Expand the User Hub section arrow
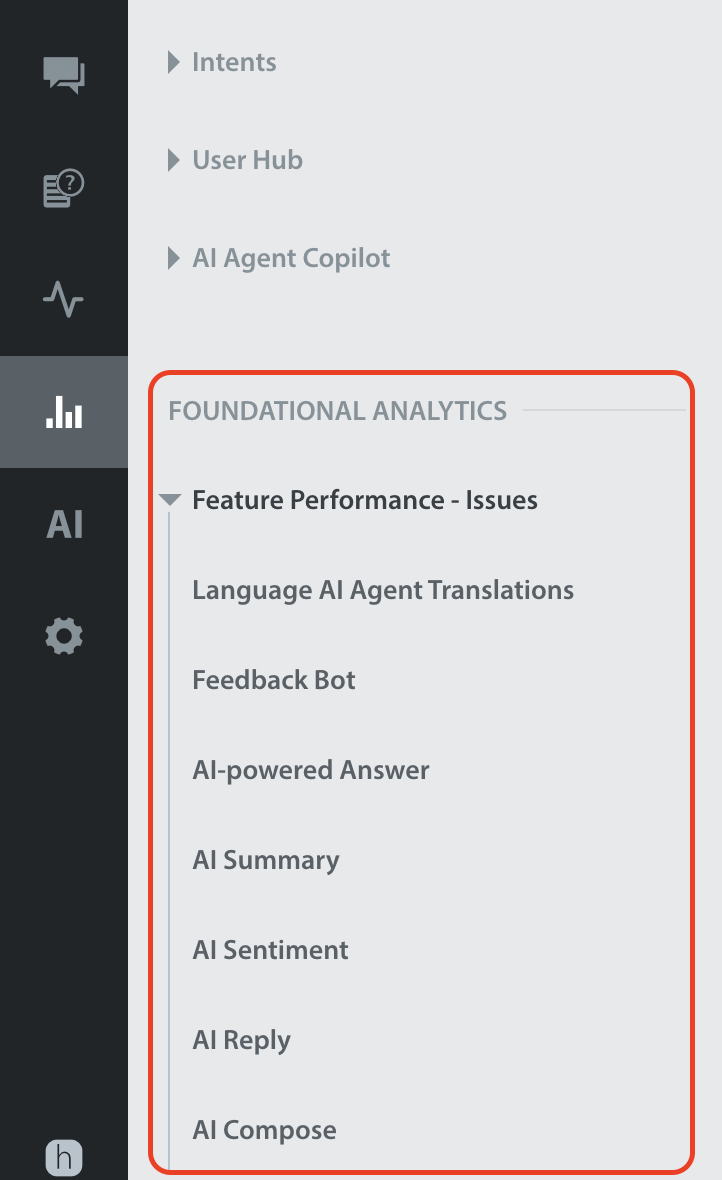This screenshot has width=722, height=1180. (174, 160)
